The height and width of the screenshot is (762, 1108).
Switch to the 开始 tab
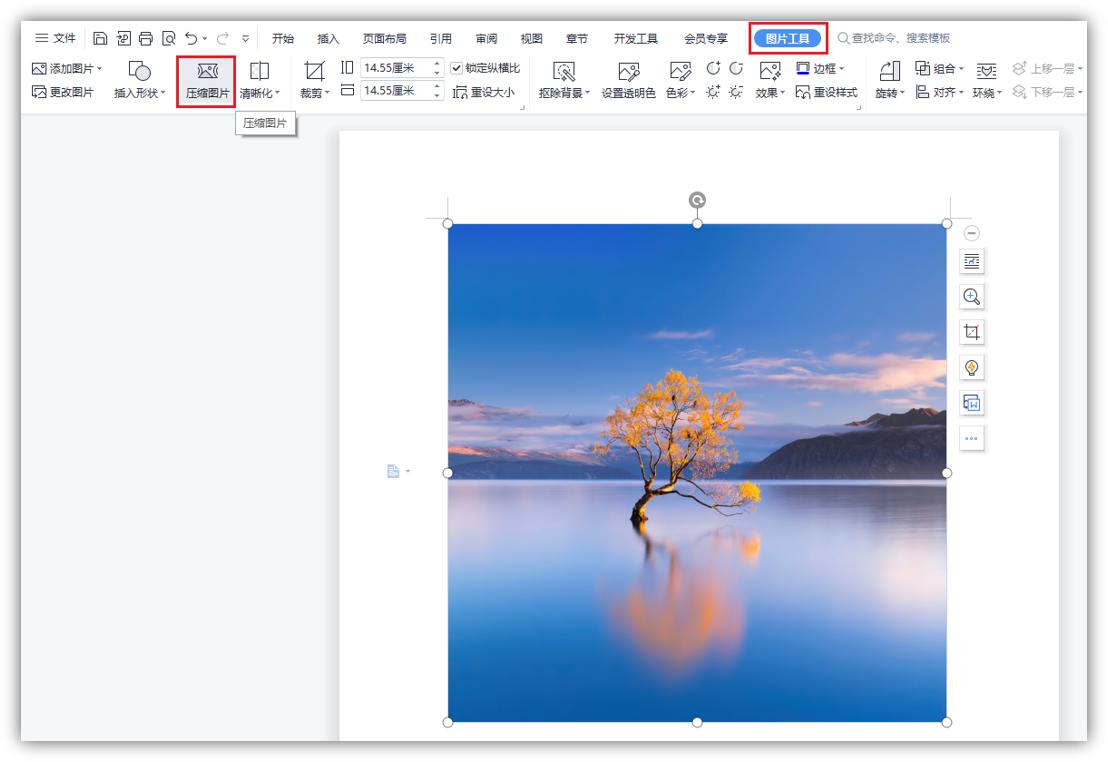point(283,38)
